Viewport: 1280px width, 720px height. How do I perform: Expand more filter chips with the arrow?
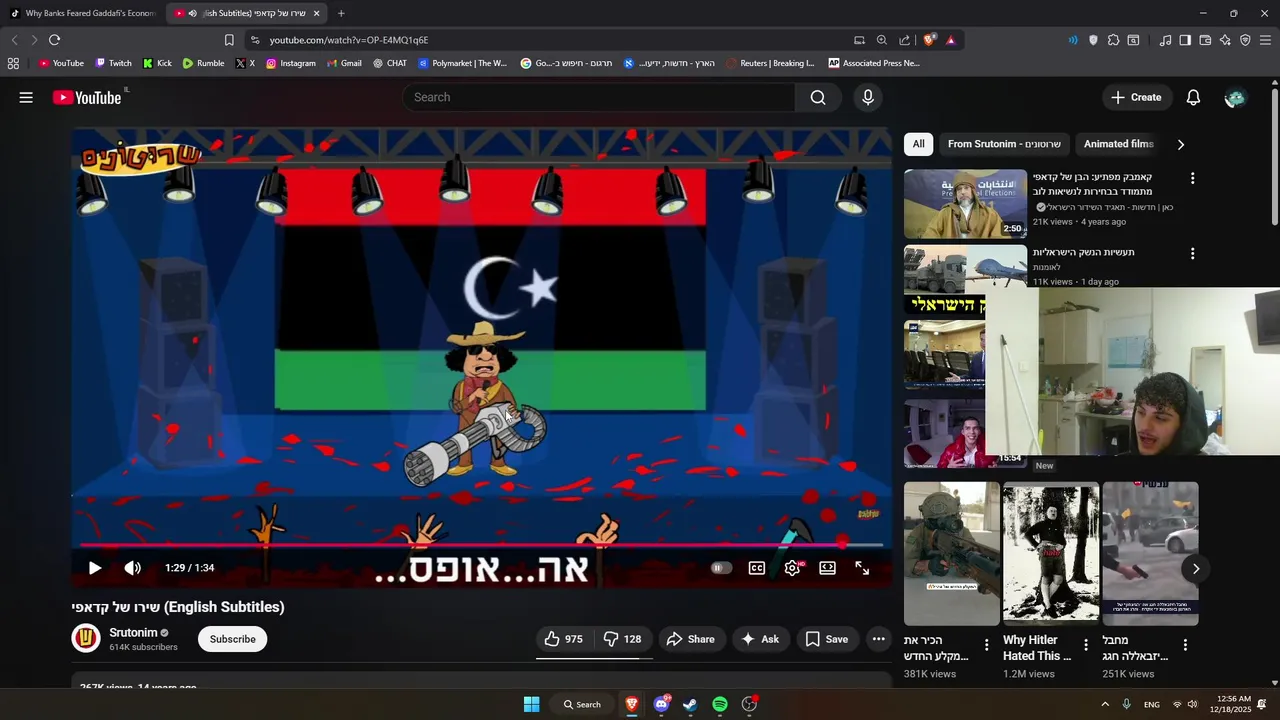[x=1180, y=144]
